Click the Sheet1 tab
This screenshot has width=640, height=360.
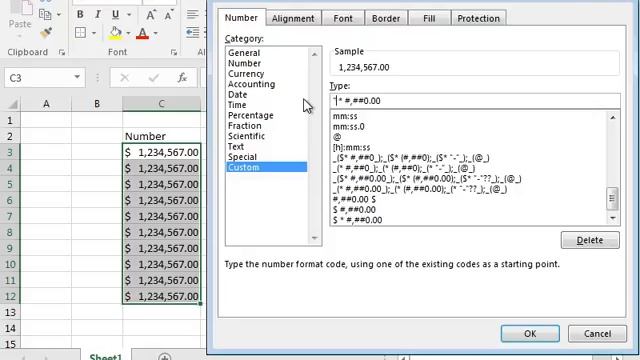pyautogui.click(x=105, y=356)
